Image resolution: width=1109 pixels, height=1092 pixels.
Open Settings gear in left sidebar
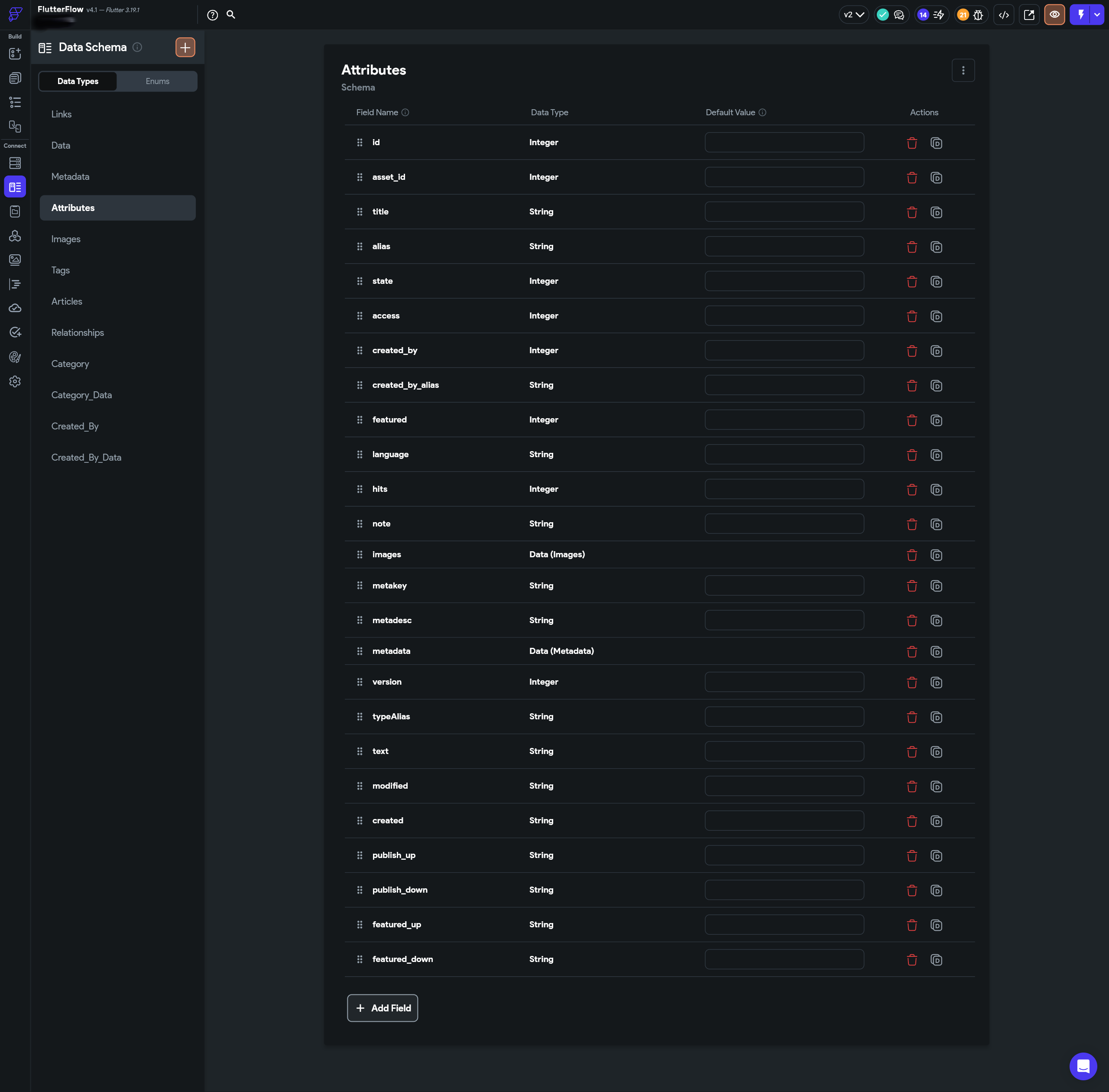[x=15, y=381]
